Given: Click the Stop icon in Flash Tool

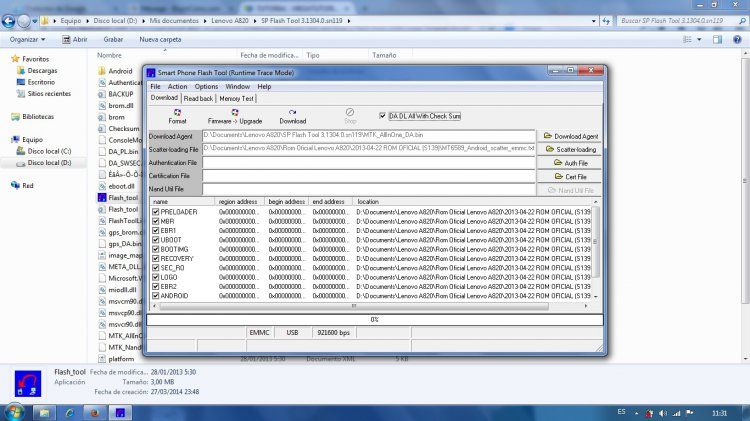Looking at the screenshot, I should (350, 116).
